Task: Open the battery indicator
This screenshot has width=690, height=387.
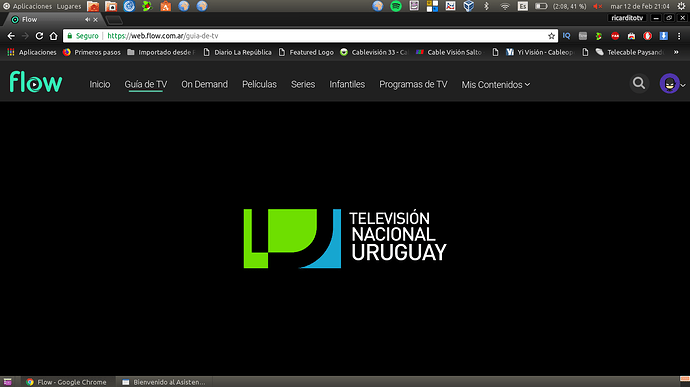Action: click(561, 6)
